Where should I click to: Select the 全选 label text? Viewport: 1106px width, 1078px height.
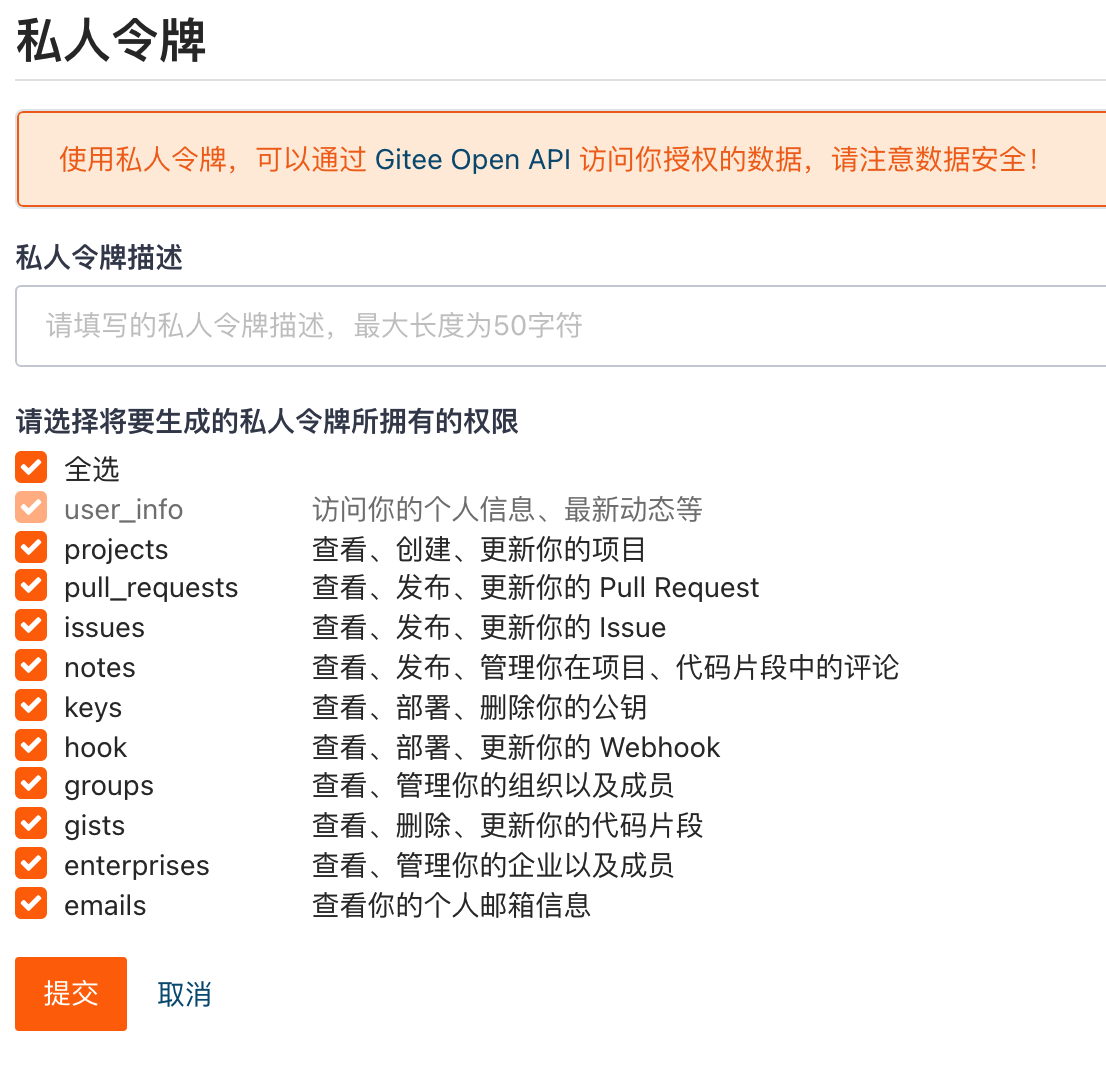[92, 469]
